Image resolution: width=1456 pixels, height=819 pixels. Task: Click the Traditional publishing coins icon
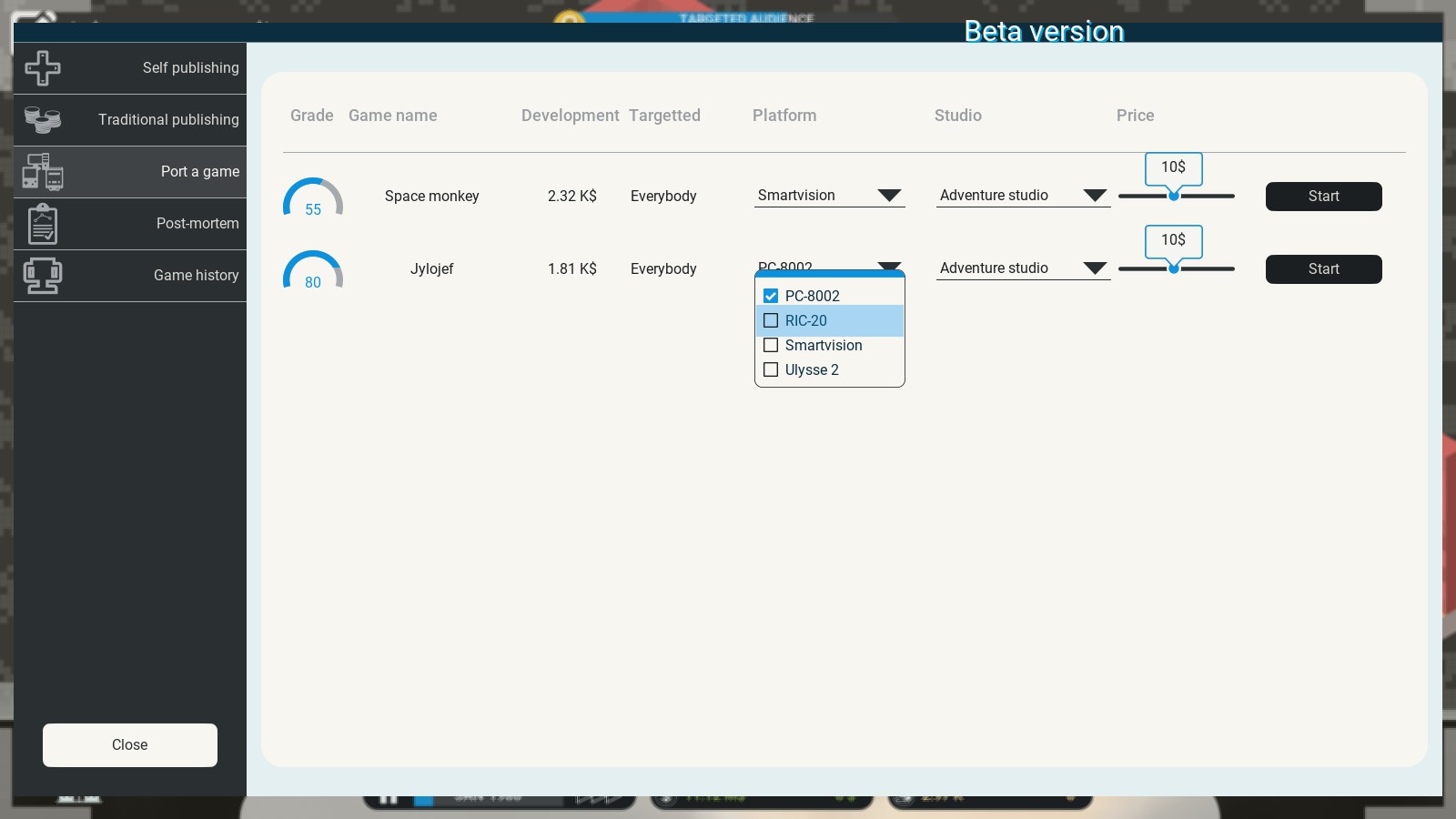pyautogui.click(x=43, y=120)
